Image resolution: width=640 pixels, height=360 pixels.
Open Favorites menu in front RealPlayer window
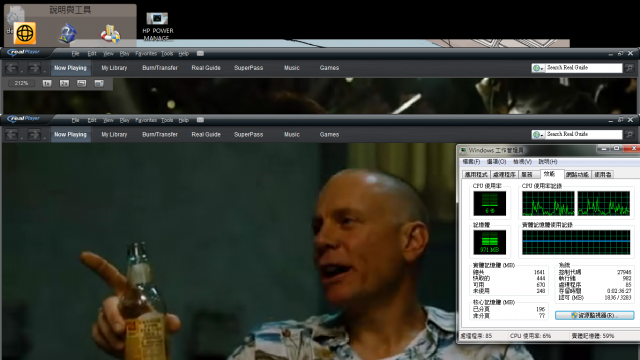pyautogui.click(x=146, y=120)
